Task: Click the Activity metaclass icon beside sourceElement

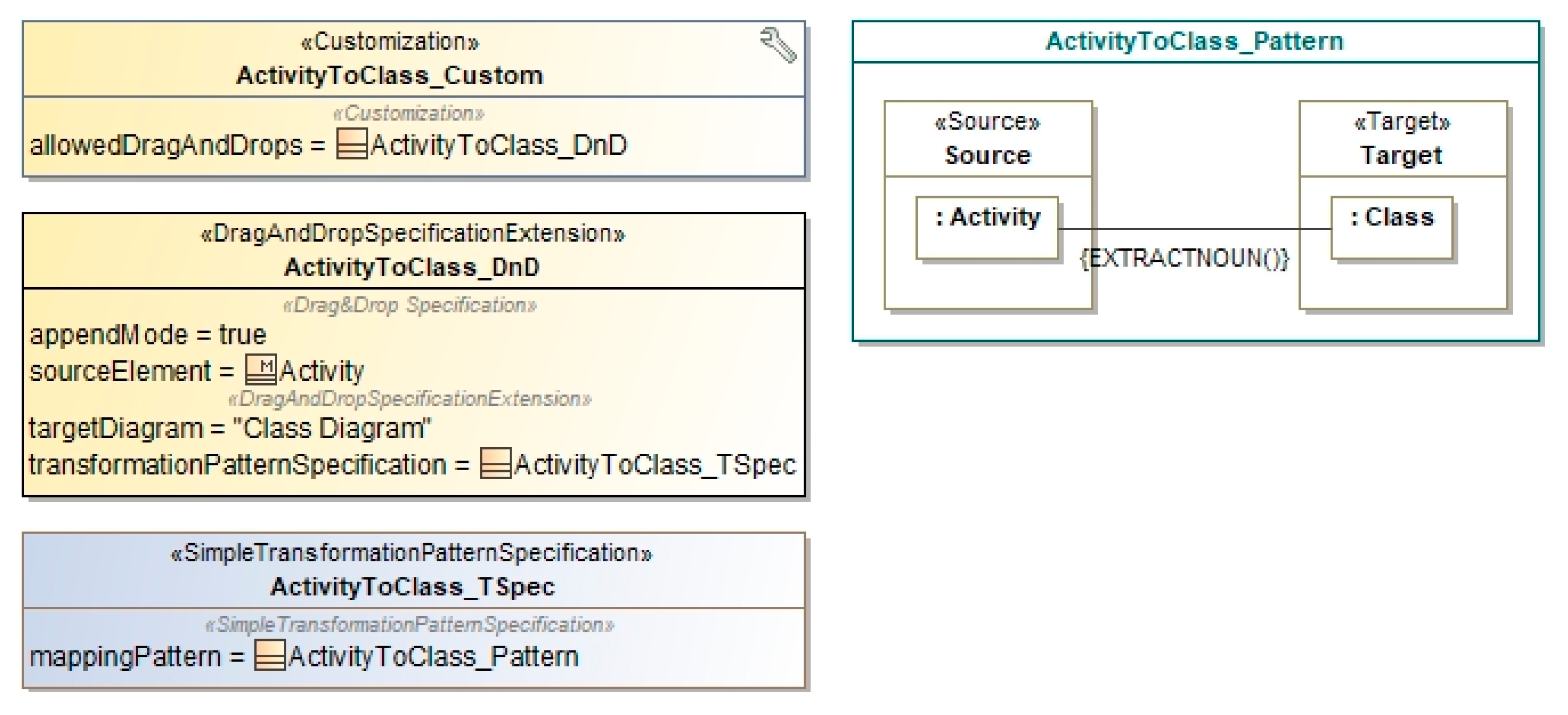Action: (261, 370)
